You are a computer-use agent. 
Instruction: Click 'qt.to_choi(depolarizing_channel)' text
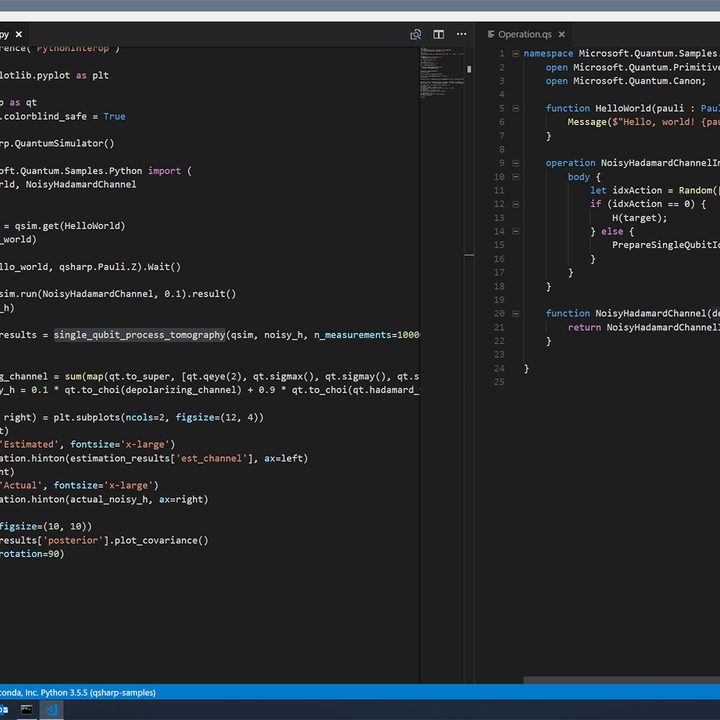pyautogui.click(x=153, y=390)
